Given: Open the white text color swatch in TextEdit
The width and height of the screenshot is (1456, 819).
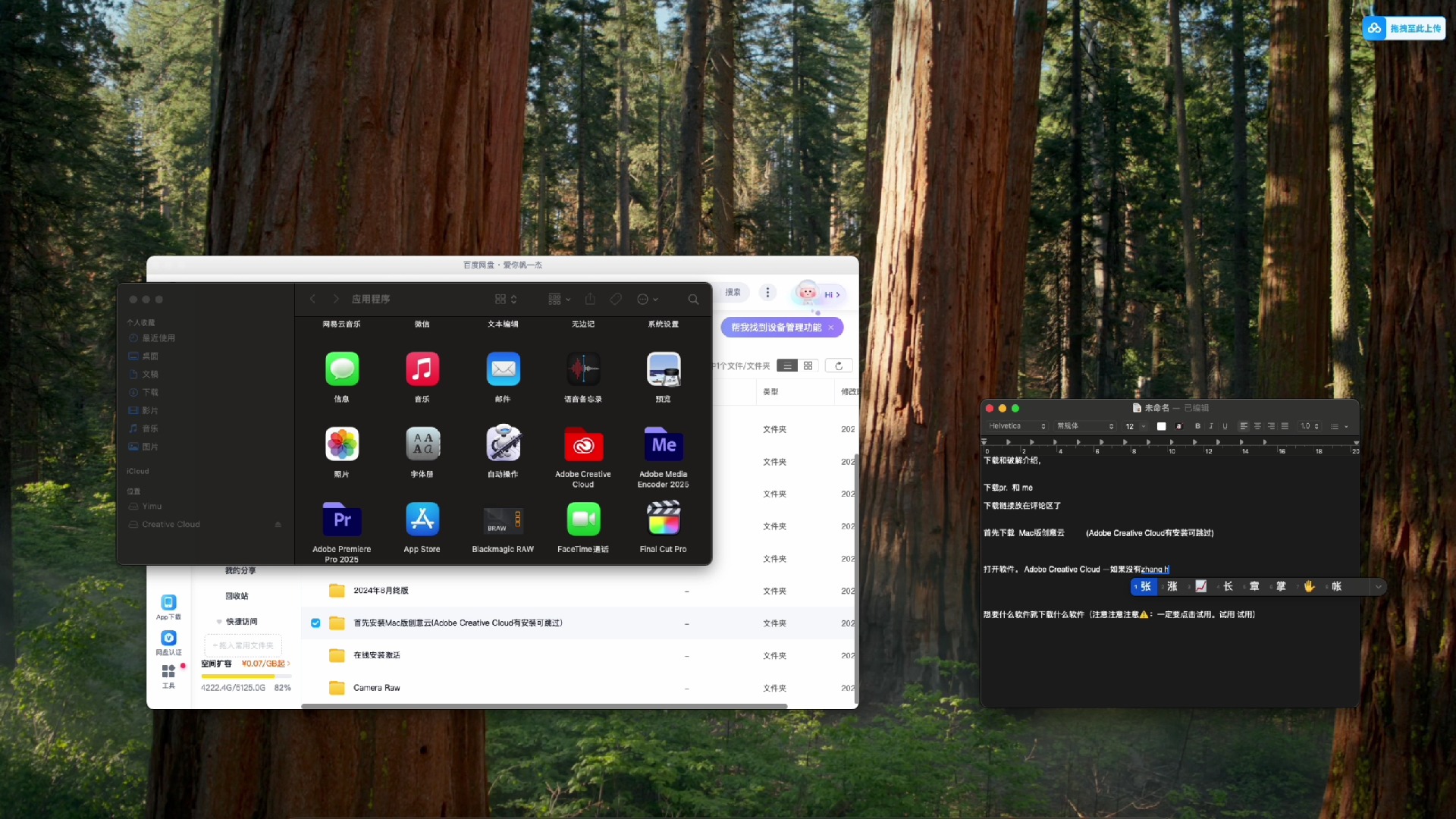Looking at the screenshot, I should (x=1161, y=426).
